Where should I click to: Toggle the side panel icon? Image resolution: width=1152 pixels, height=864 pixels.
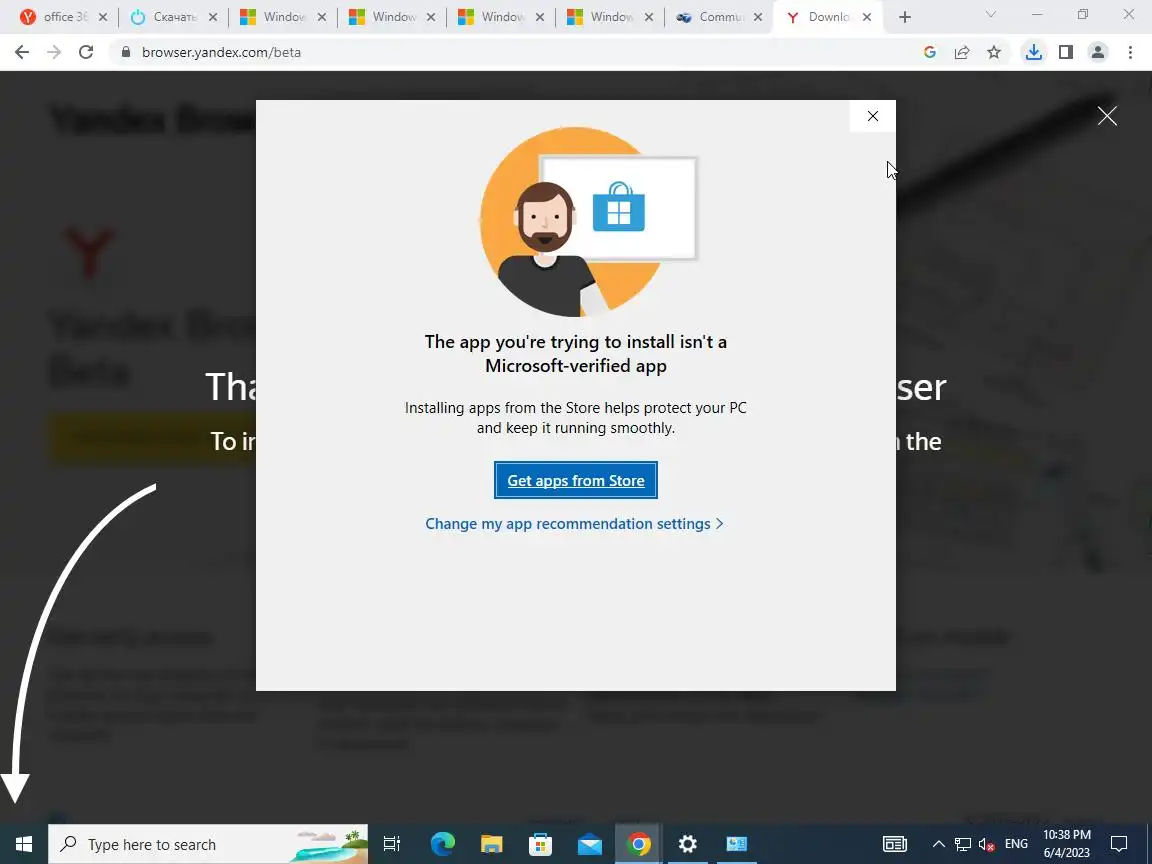[1066, 52]
